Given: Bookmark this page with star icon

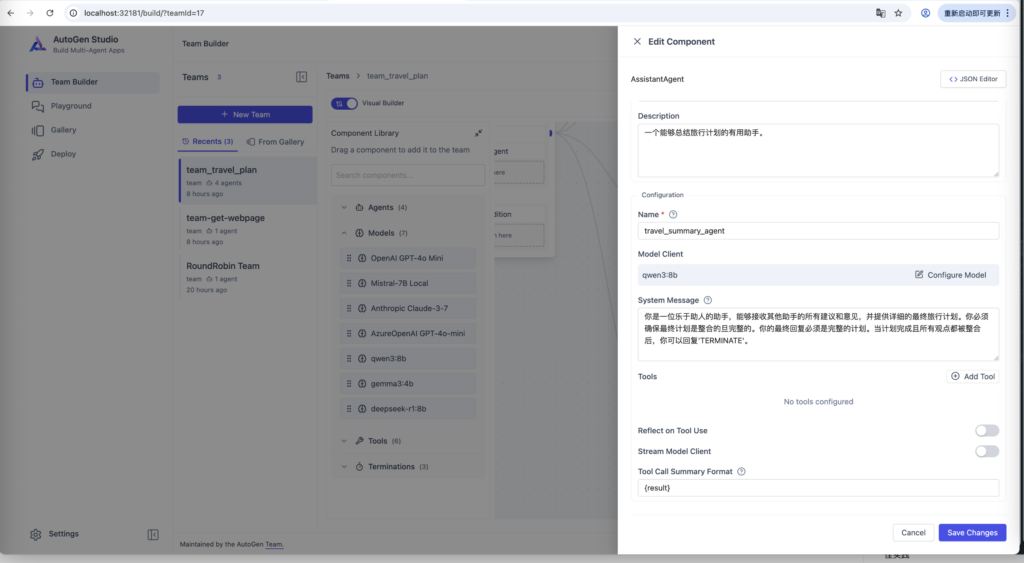Looking at the screenshot, I should [x=899, y=13].
